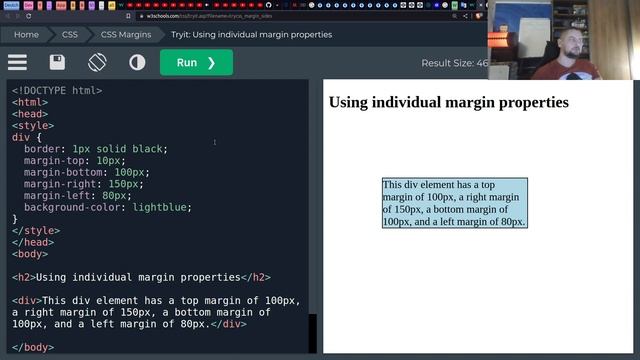
Task: Click the browser forward arrow
Action: (17, 16)
